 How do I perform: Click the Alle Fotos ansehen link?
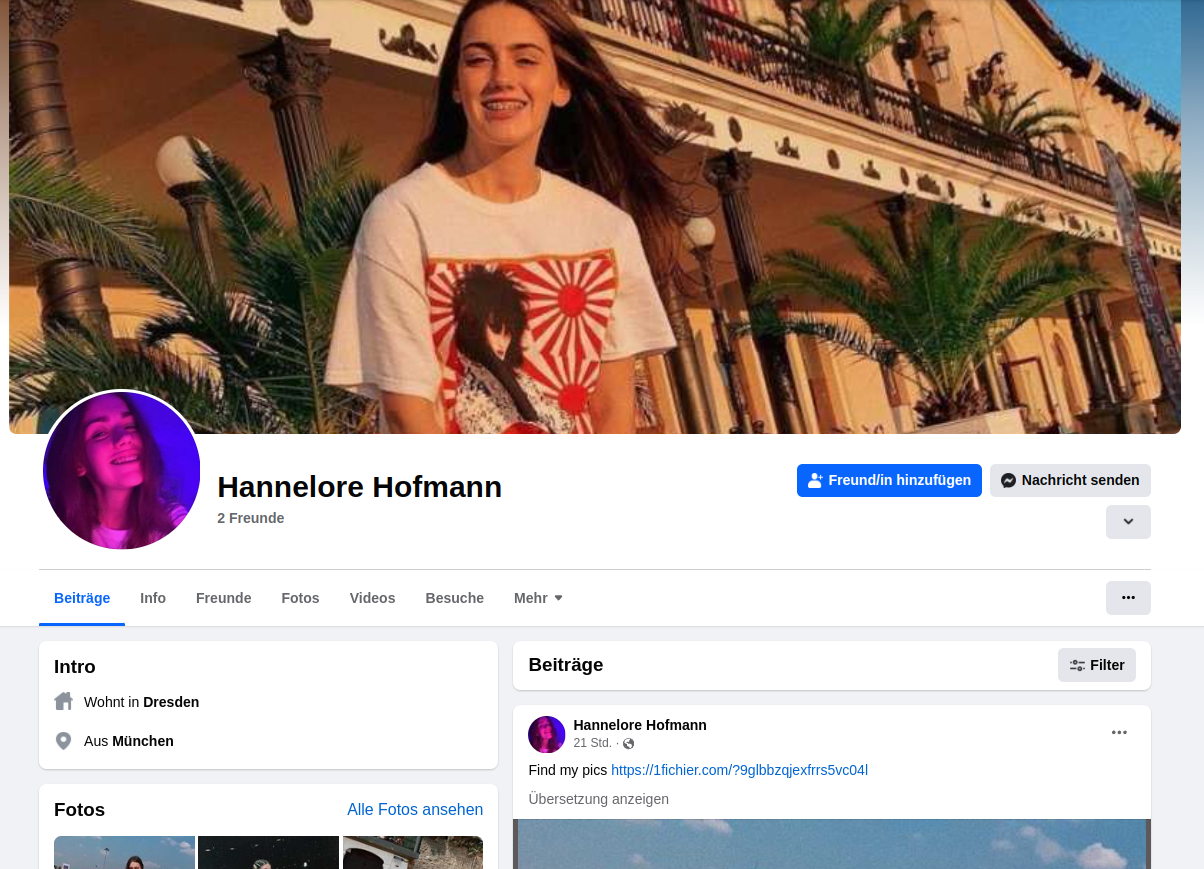pos(415,810)
